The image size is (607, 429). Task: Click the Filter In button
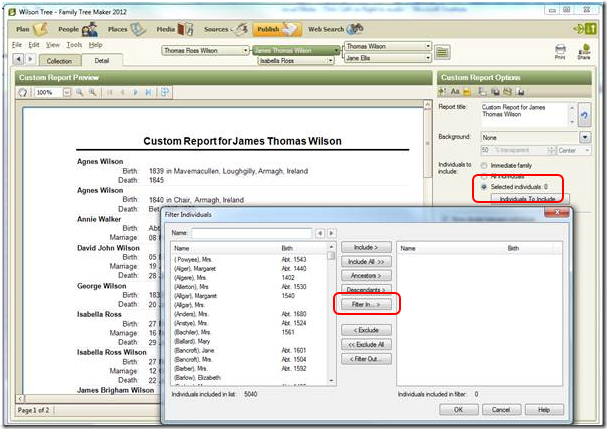366,304
